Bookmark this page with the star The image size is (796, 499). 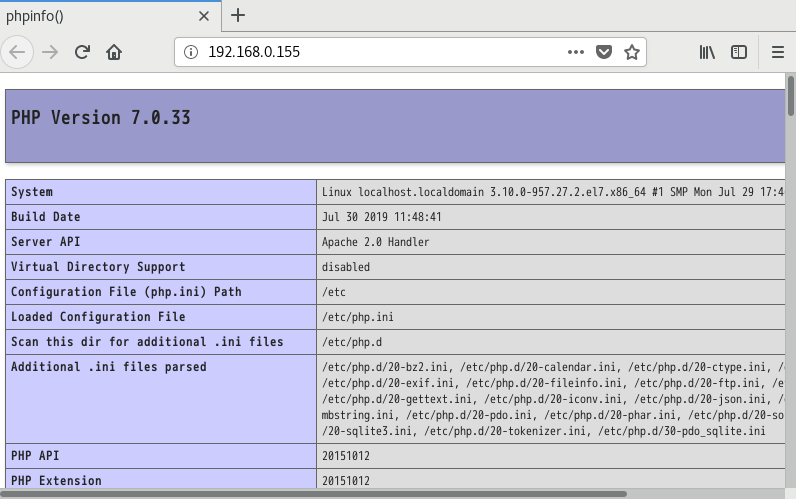tap(632, 52)
